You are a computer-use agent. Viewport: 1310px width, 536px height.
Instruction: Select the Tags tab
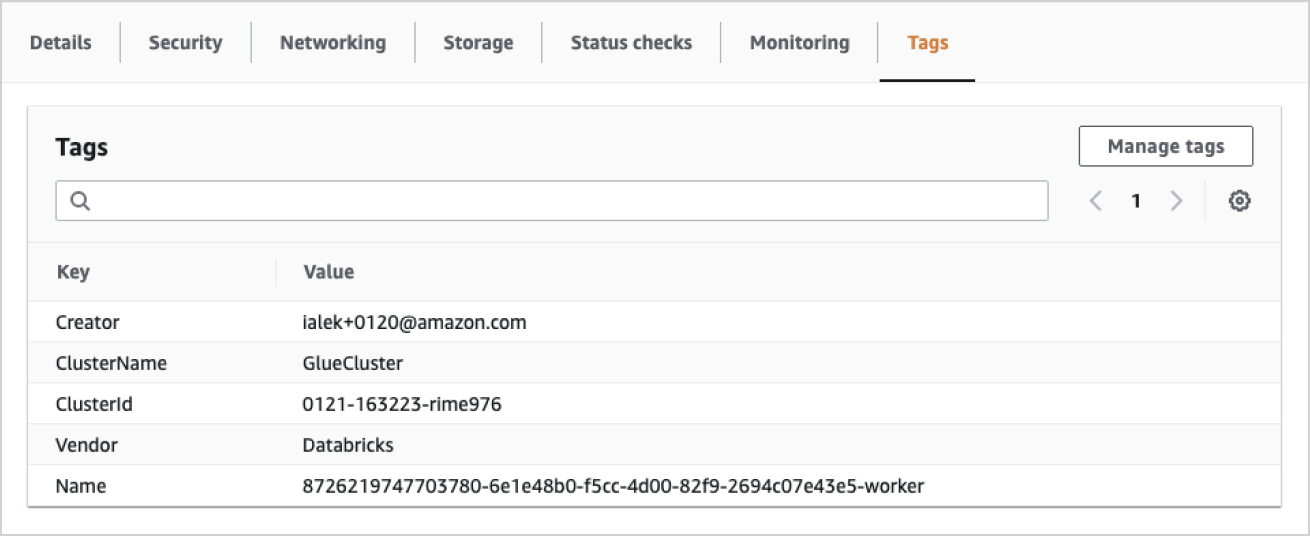[927, 43]
